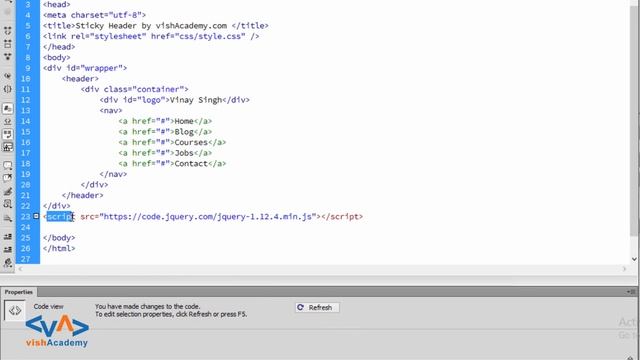The height and width of the screenshot is (360, 640).
Task: Click the scroll-down arrow of the code editor
Action: (634, 259)
